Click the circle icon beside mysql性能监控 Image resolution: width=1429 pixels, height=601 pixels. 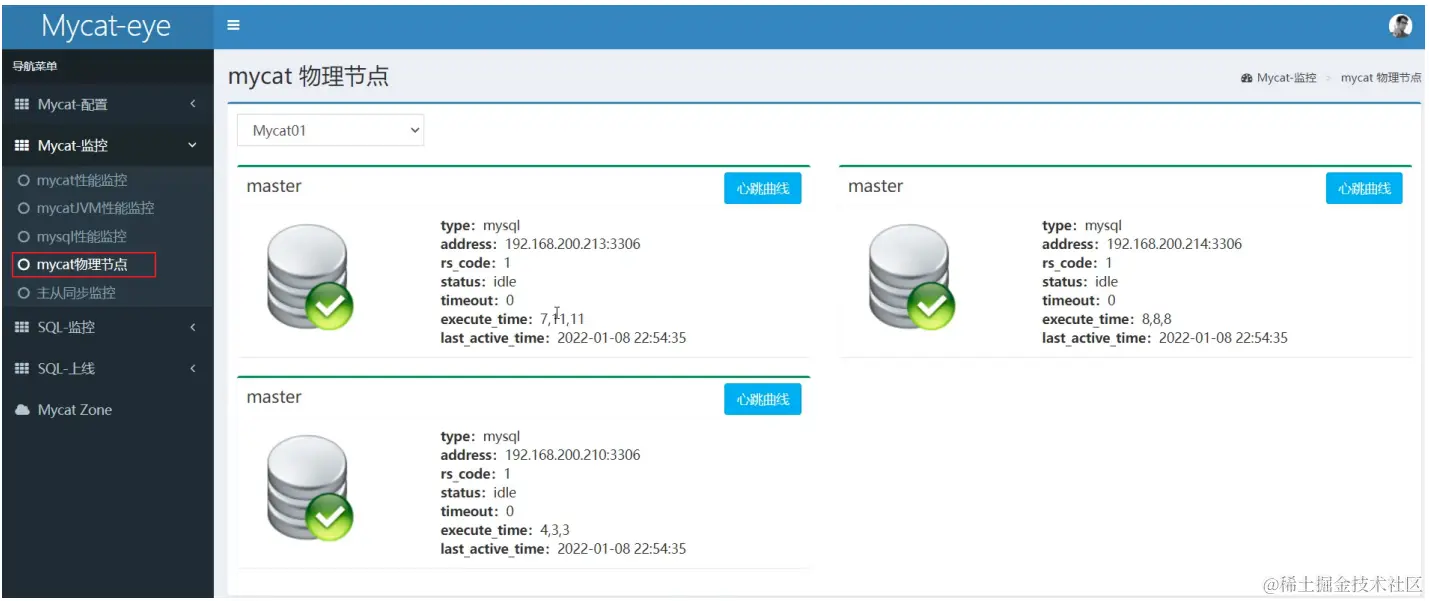point(24,237)
